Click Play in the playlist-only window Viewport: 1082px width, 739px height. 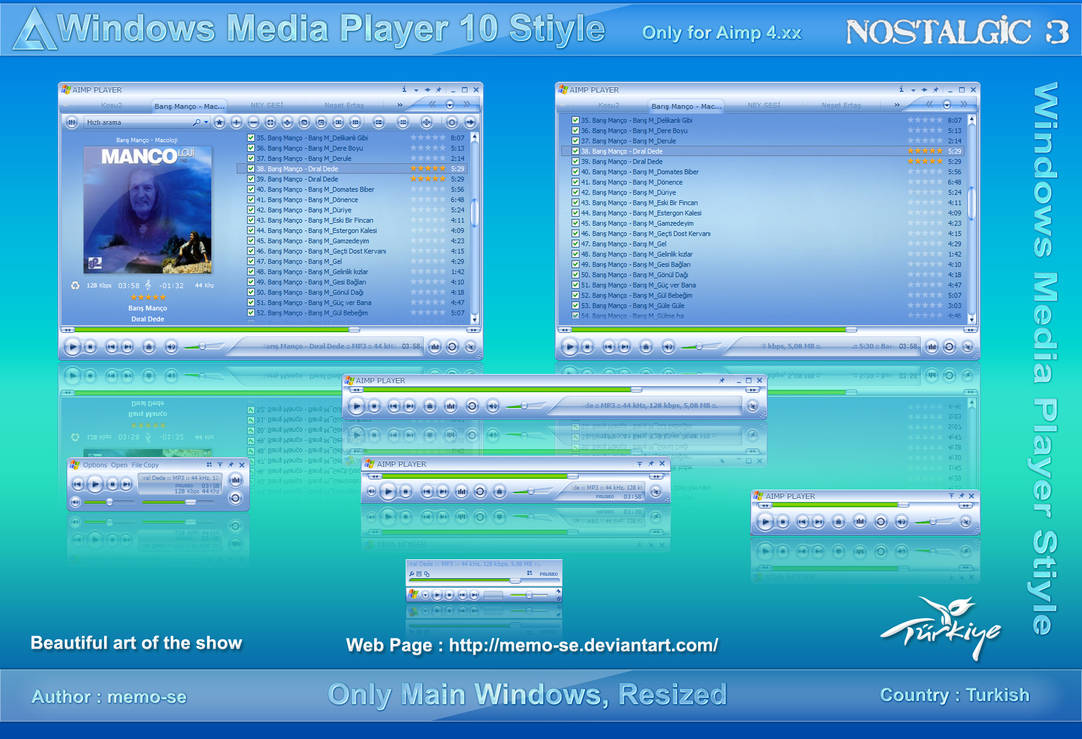pos(569,346)
